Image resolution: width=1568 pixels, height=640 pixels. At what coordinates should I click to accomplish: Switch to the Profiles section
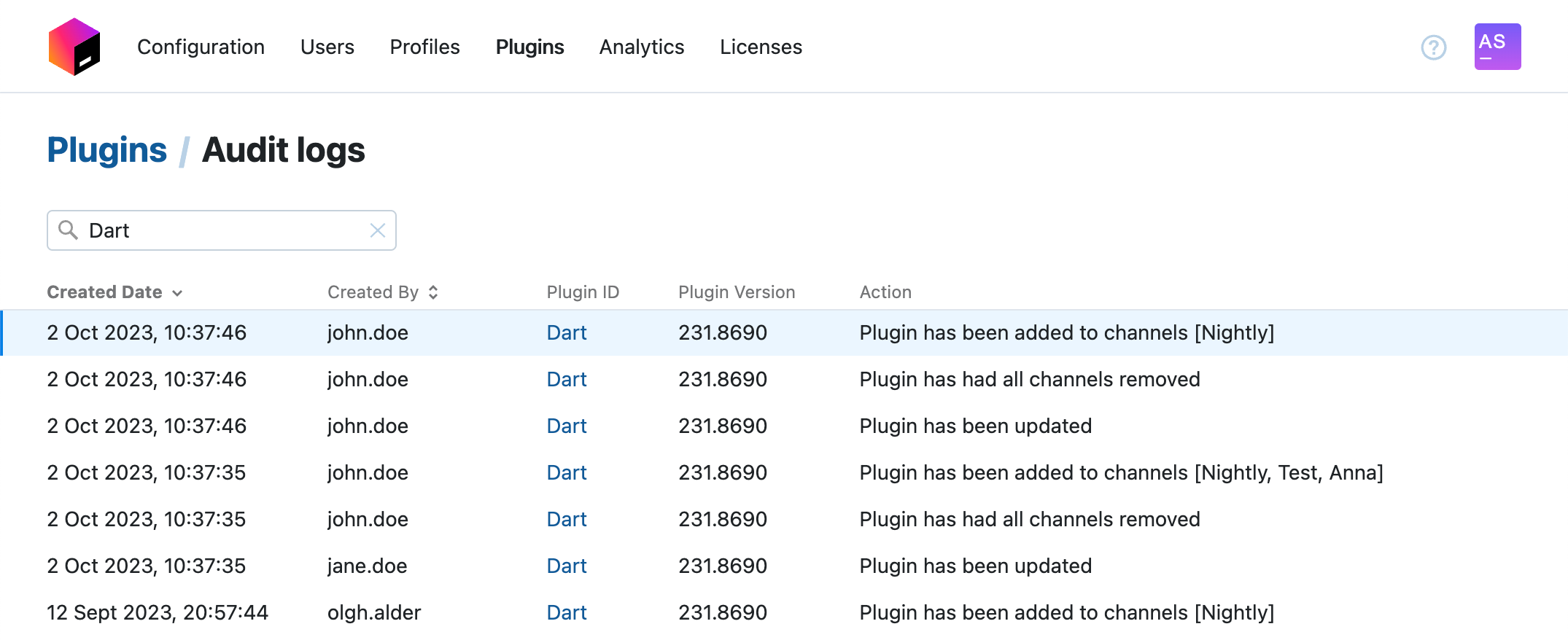click(x=424, y=47)
